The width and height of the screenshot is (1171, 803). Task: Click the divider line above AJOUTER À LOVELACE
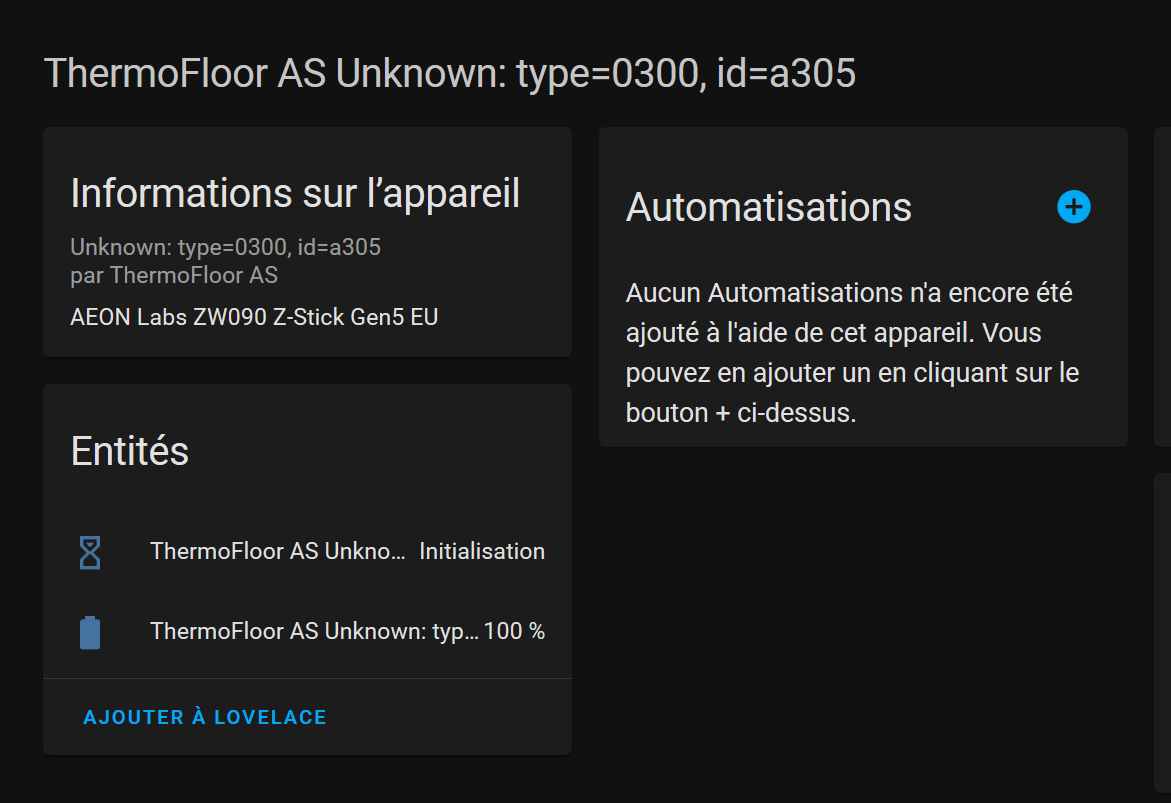(307, 678)
